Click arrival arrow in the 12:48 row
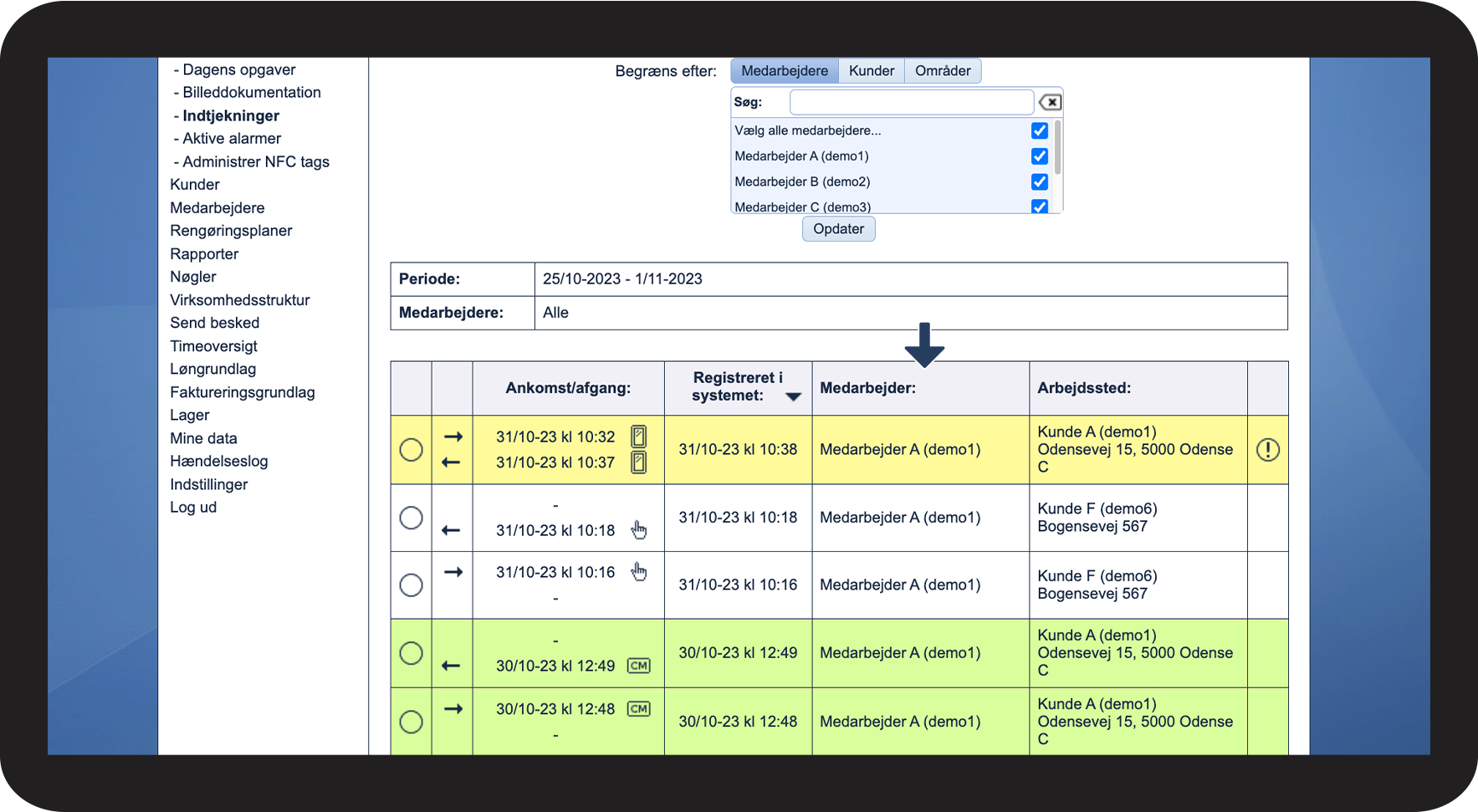 [453, 709]
